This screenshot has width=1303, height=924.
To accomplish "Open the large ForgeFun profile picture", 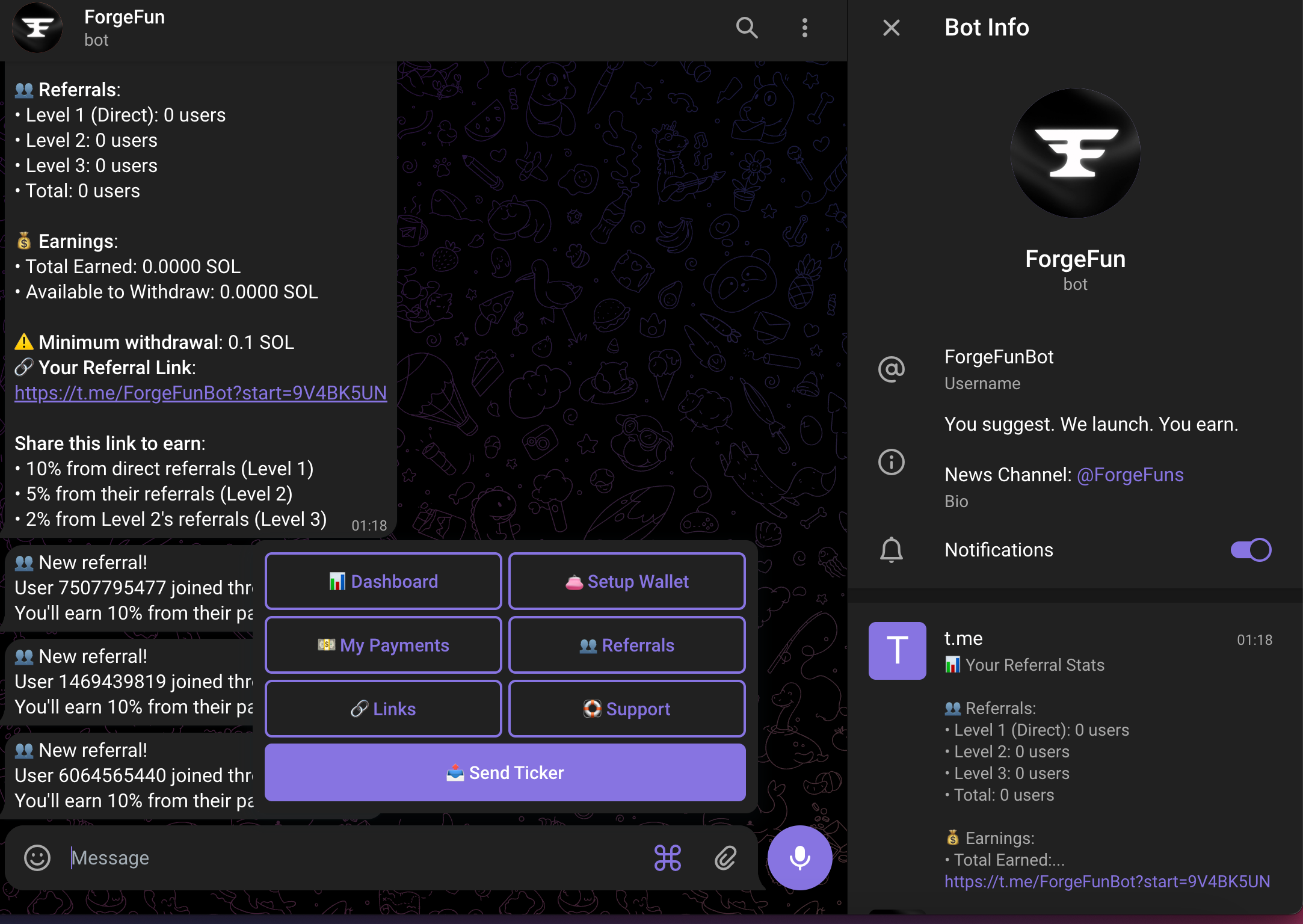I will click(x=1075, y=153).
